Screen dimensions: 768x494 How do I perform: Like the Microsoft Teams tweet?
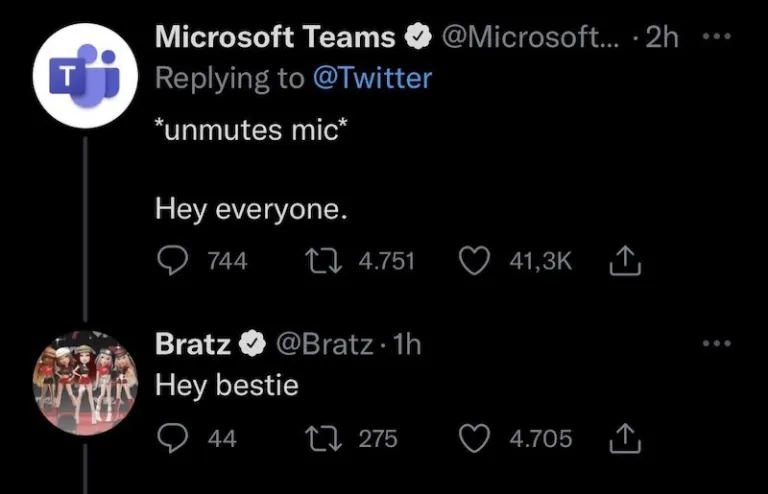[473, 261]
